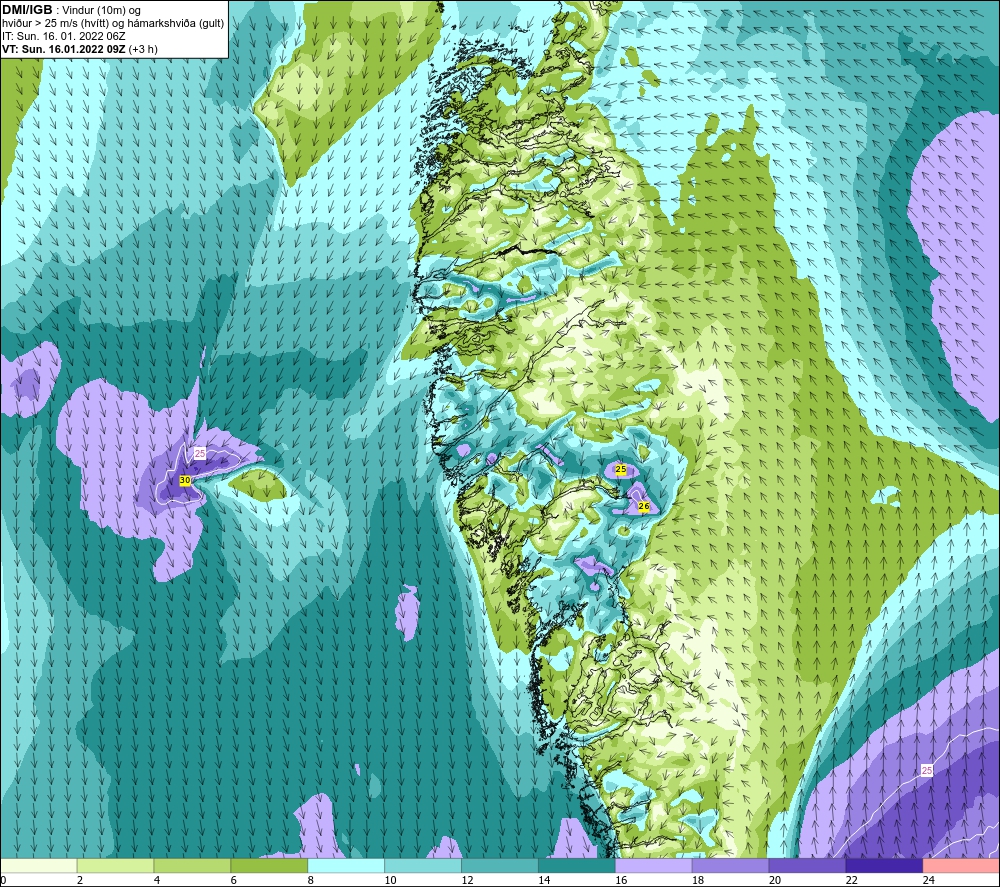The width and height of the screenshot is (1000, 887).
Task: Click legend tick label '6'
Action: pos(233,880)
